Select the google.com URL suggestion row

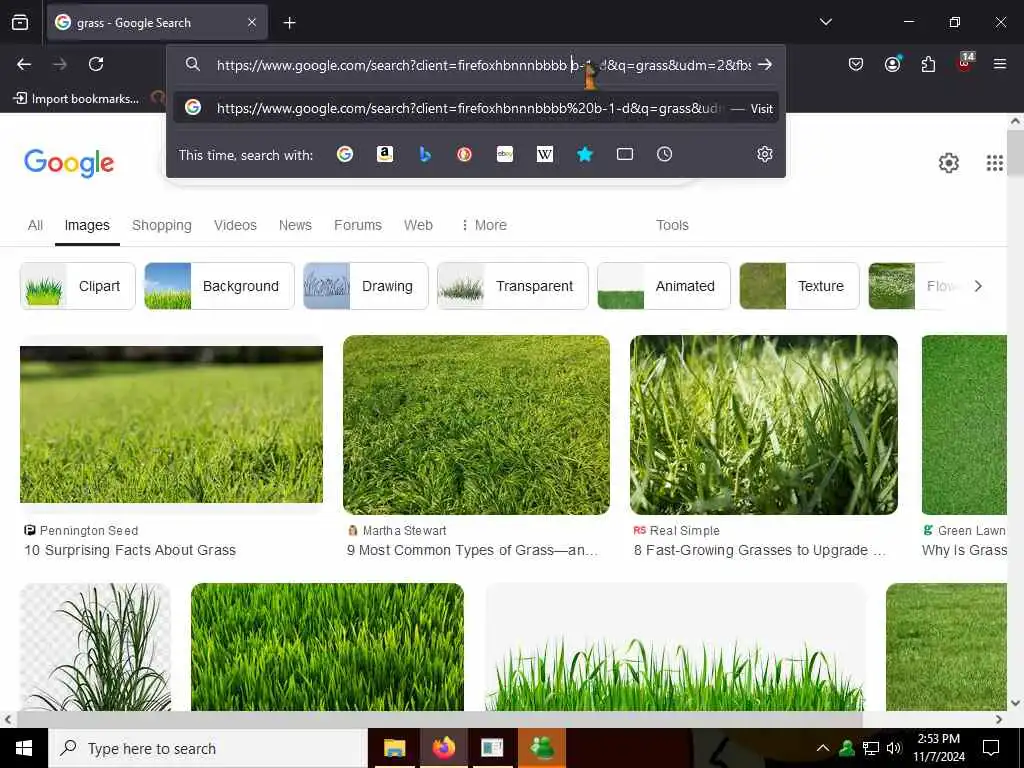click(475, 108)
